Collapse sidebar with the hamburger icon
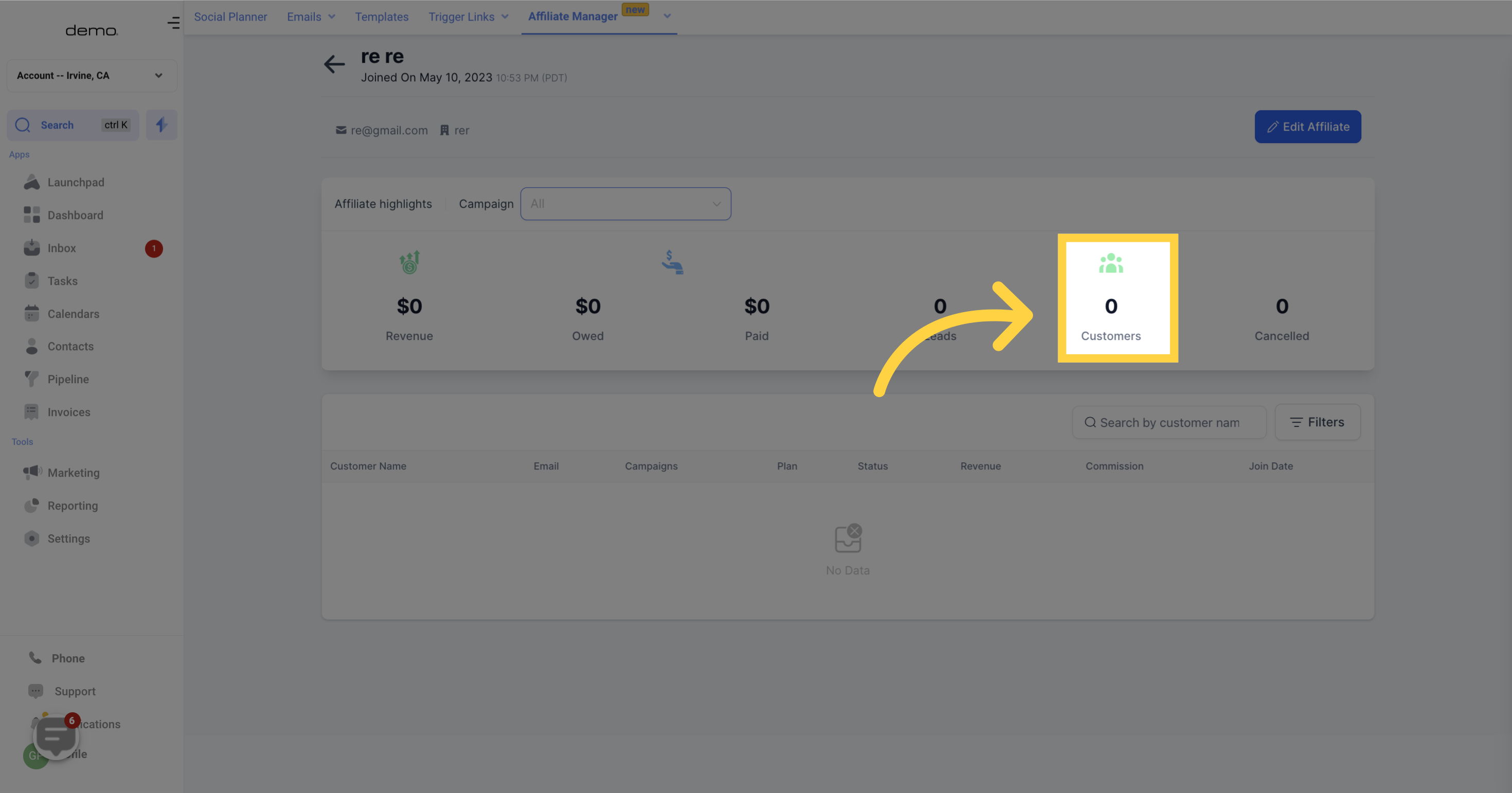 point(173,23)
